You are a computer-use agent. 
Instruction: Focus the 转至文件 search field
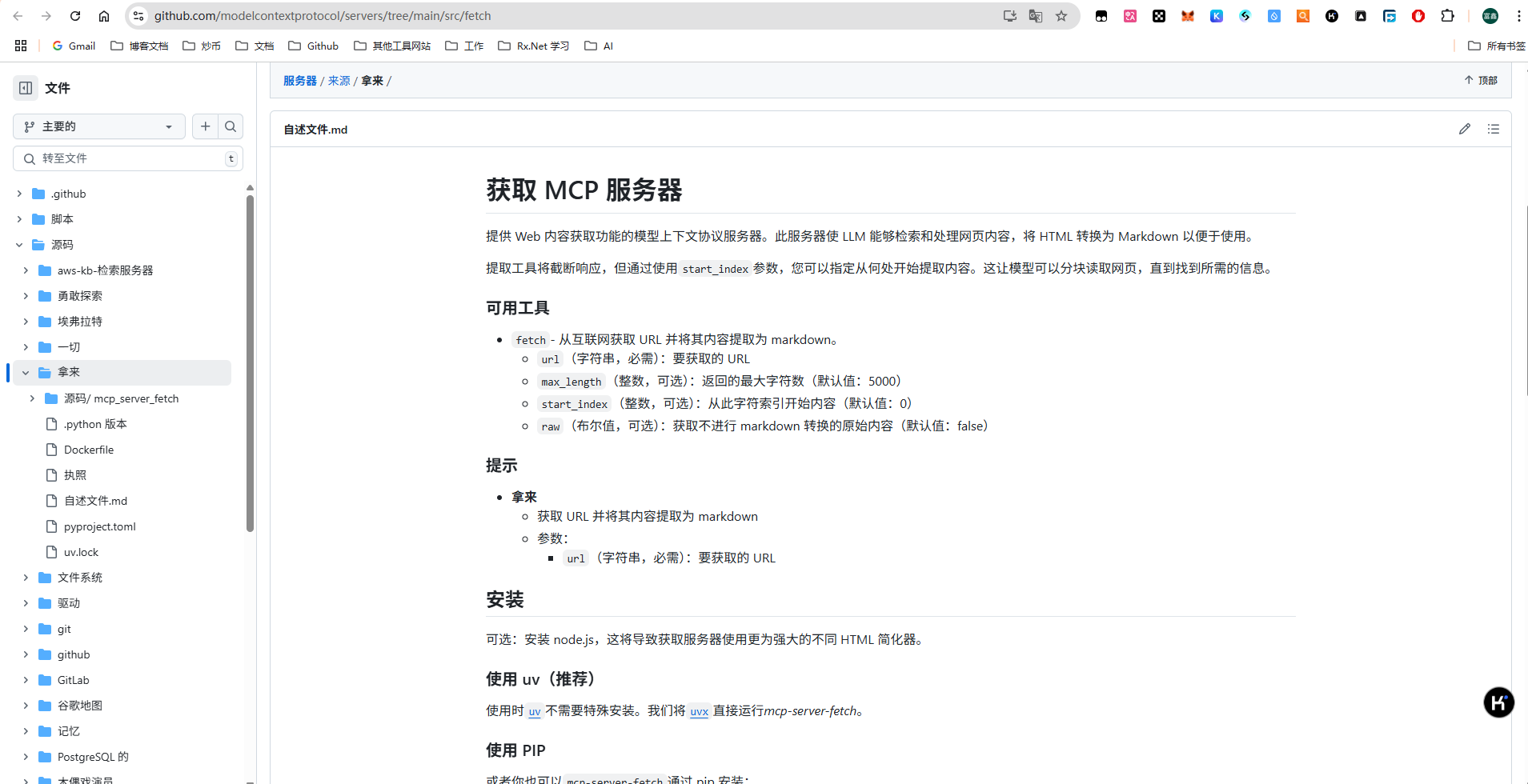(x=128, y=158)
